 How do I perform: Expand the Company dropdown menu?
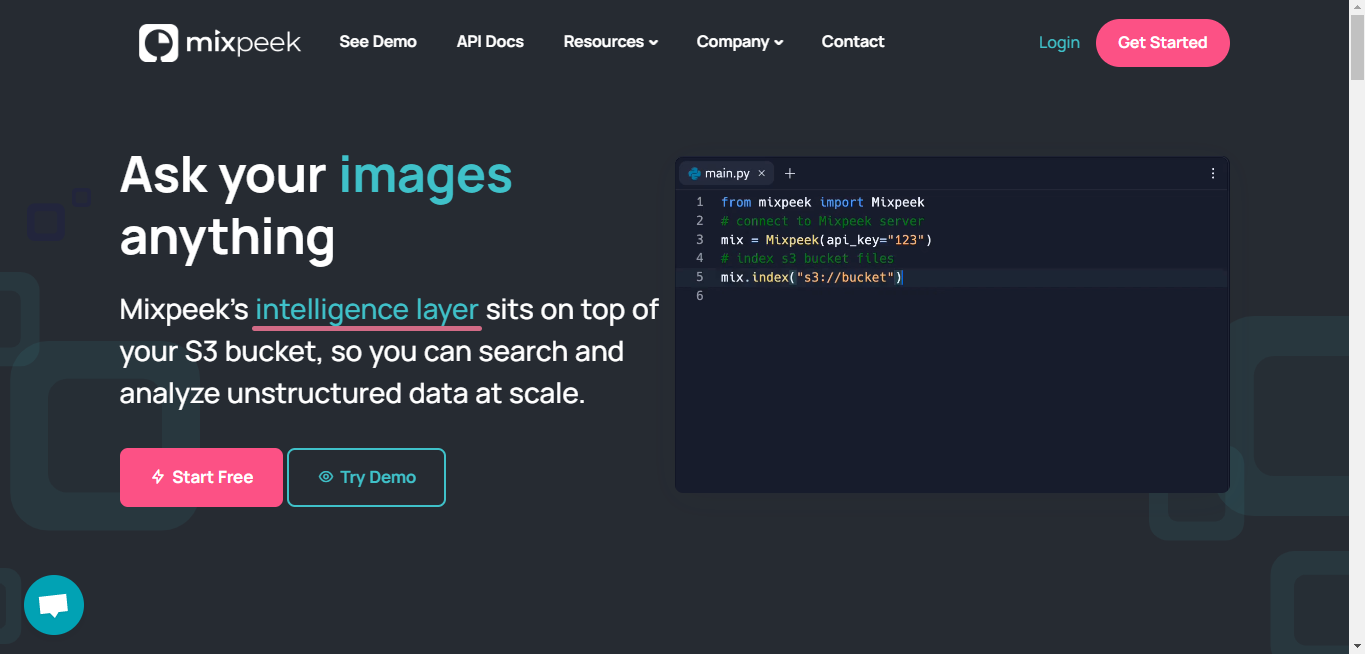click(x=740, y=42)
